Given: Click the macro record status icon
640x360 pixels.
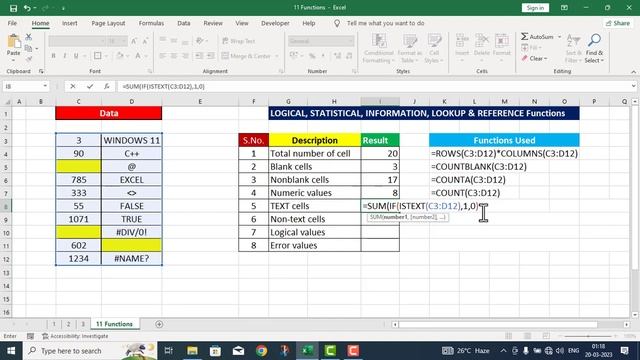Looking at the screenshot, I should click(30, 336).
